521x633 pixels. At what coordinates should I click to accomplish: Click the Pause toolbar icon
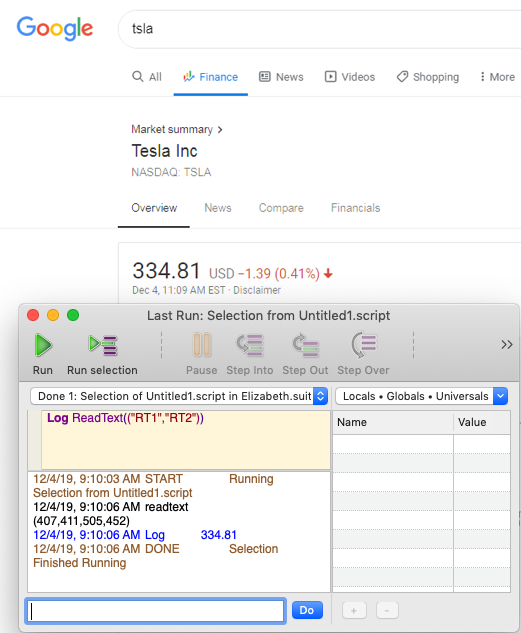201,345
